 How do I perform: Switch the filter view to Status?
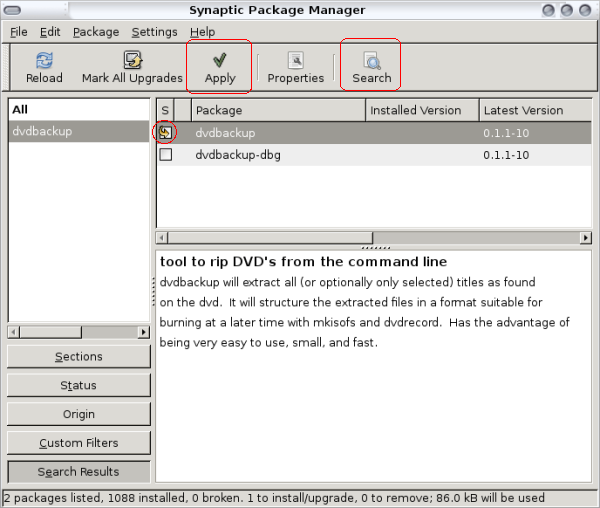(x=79, y=385)
